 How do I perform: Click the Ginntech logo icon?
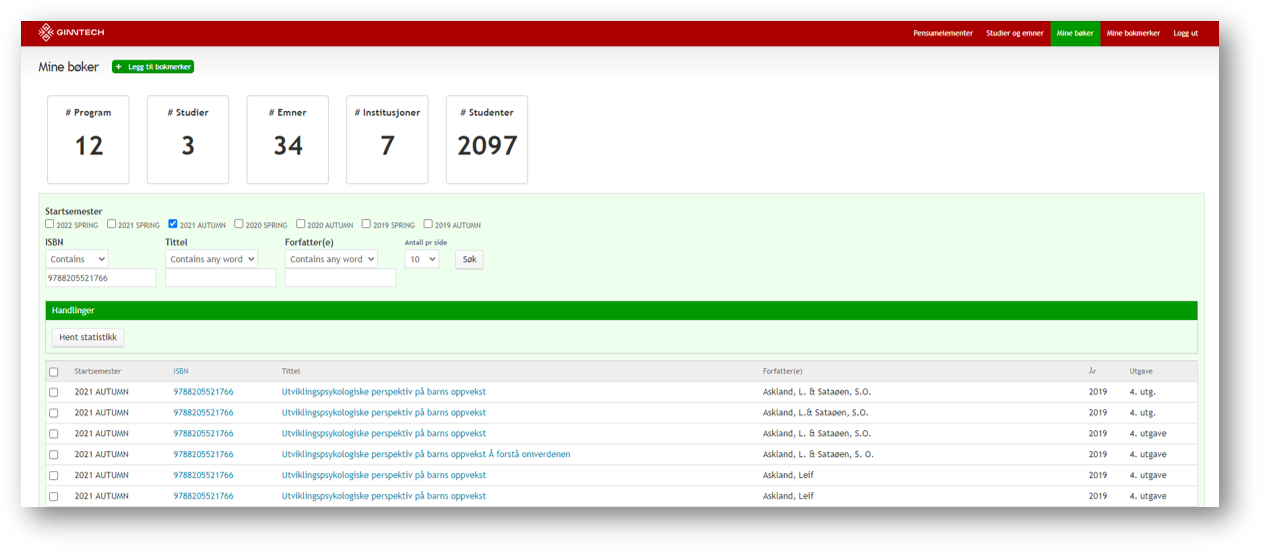click(46, 33)
